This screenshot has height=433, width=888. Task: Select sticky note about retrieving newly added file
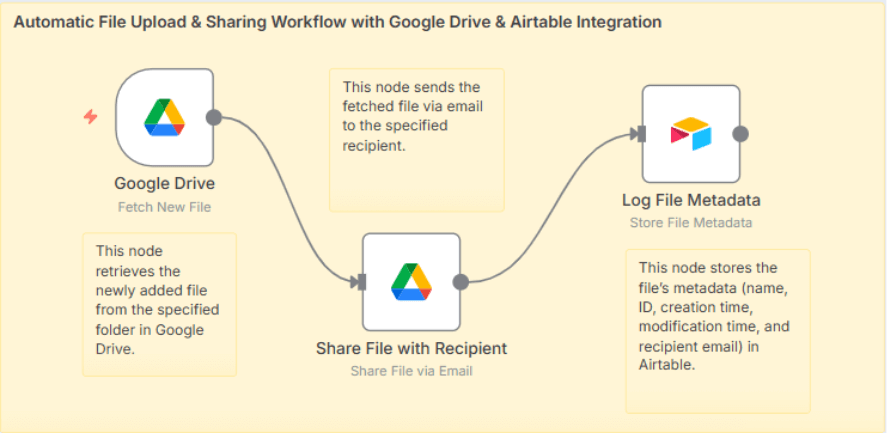159,305
